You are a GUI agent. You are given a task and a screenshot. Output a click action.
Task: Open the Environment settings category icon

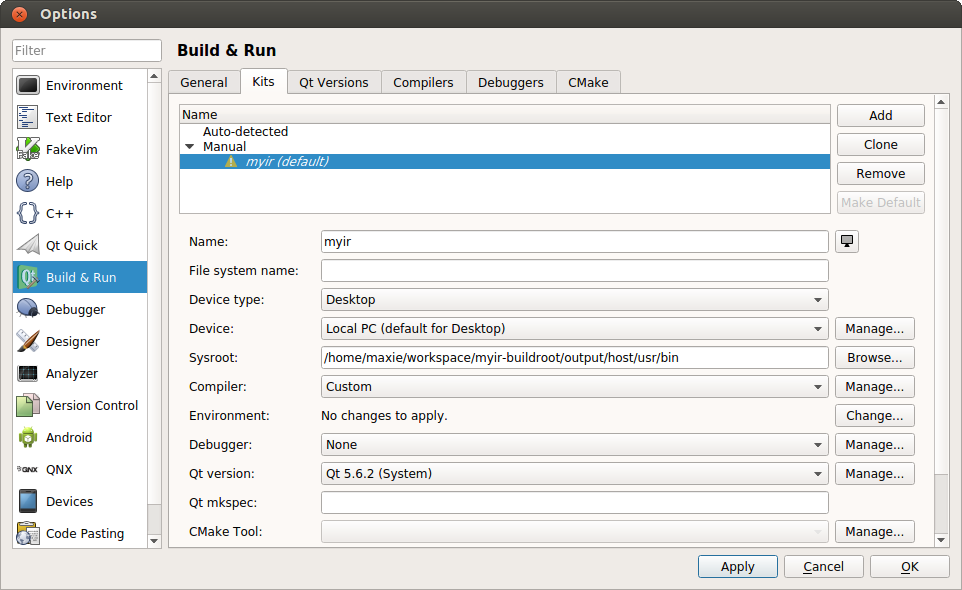click(28, 86)
